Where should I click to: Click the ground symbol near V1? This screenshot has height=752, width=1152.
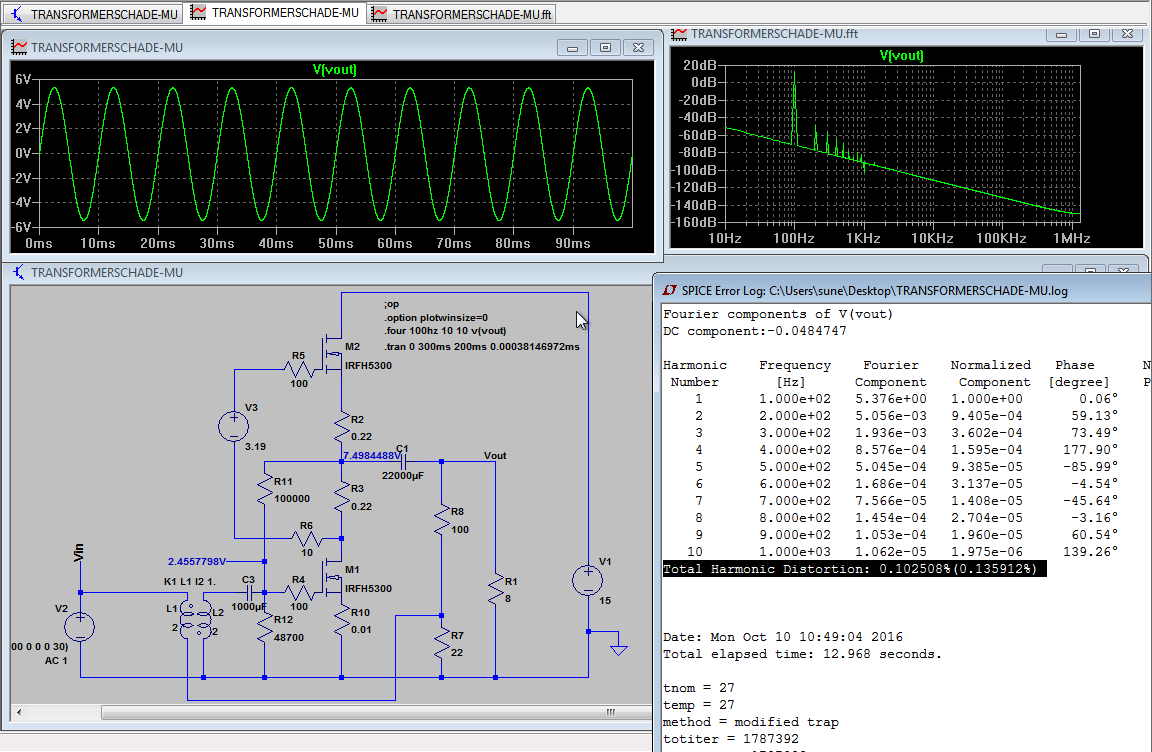(x=619, y=648)
